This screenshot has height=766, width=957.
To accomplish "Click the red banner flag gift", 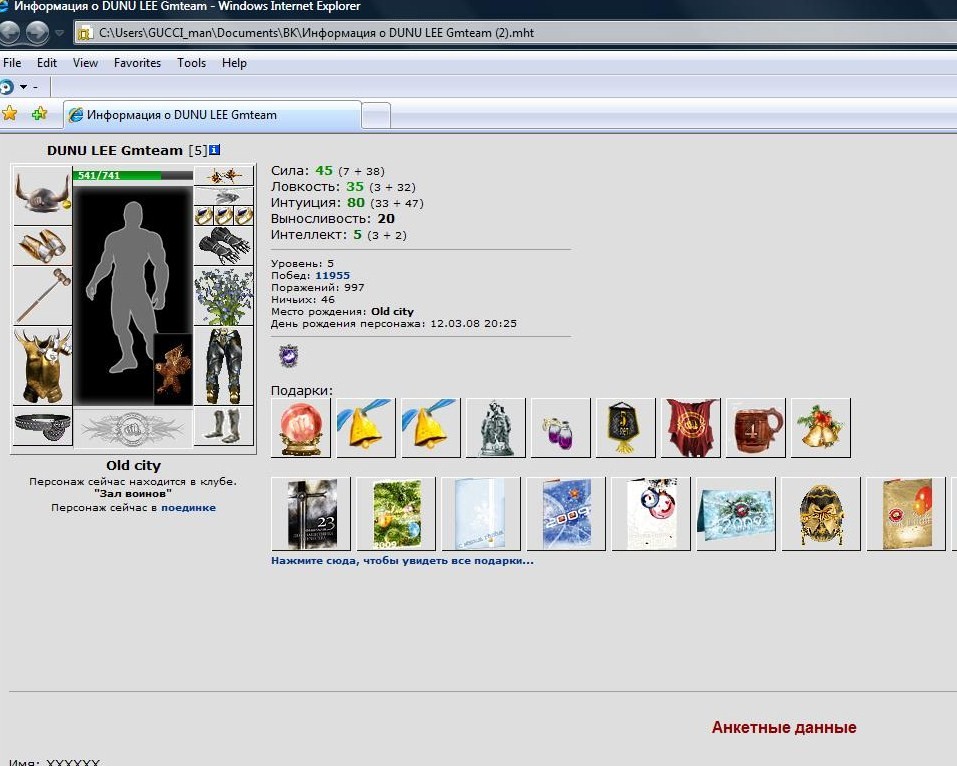I will coord(690,428).
